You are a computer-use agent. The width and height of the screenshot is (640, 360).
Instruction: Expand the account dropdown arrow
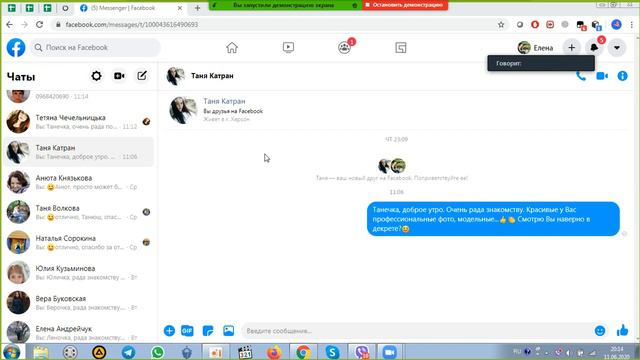(x=617, y=48)
